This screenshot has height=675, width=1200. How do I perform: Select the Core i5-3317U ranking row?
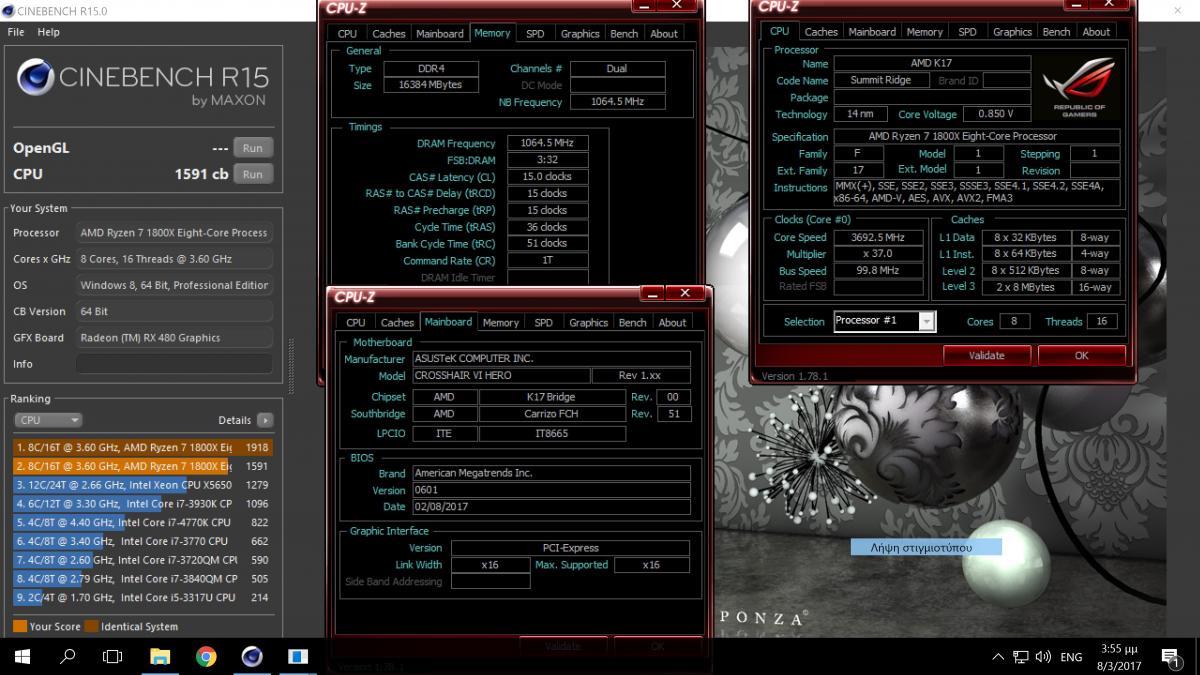coord(143,597)
